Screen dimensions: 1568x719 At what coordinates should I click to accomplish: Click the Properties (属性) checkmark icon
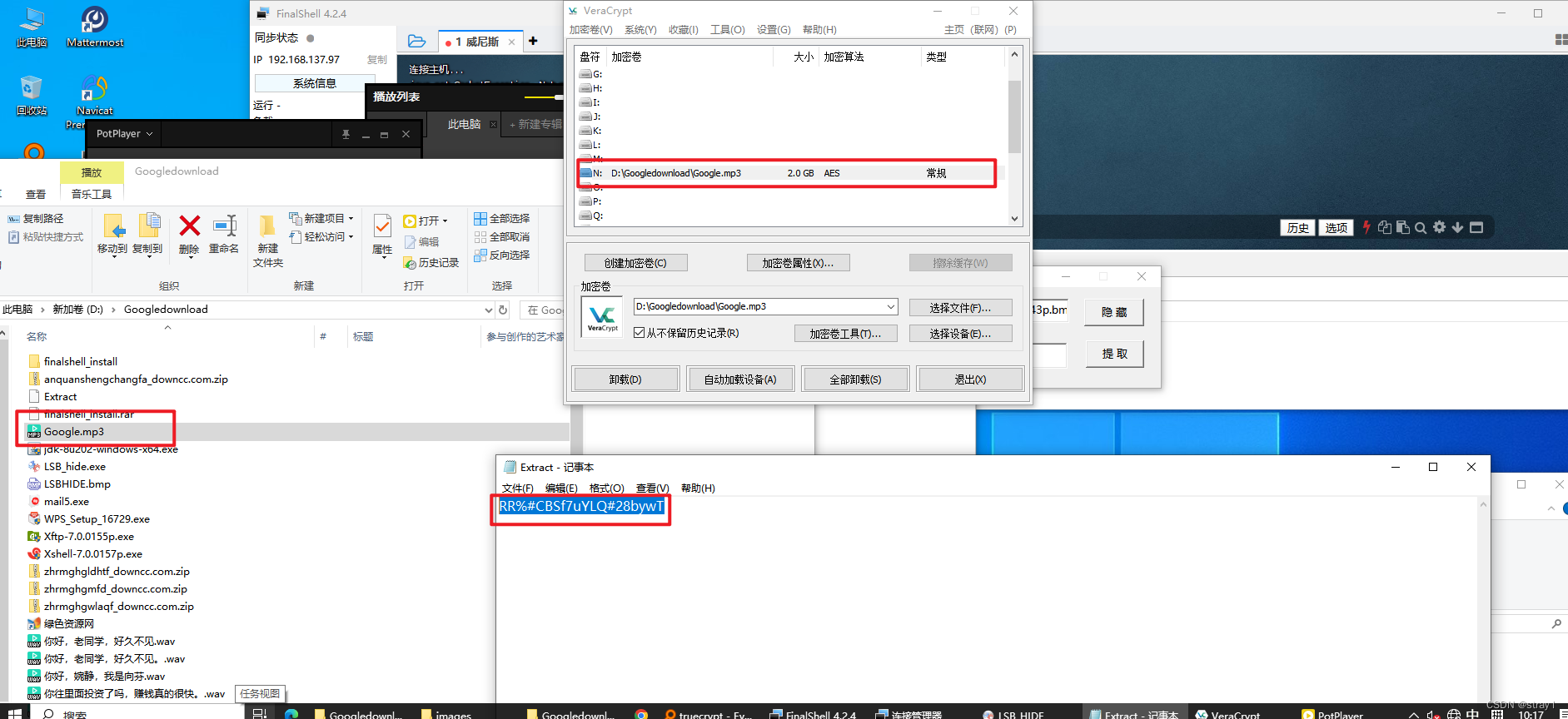click(x=382, y=226)
